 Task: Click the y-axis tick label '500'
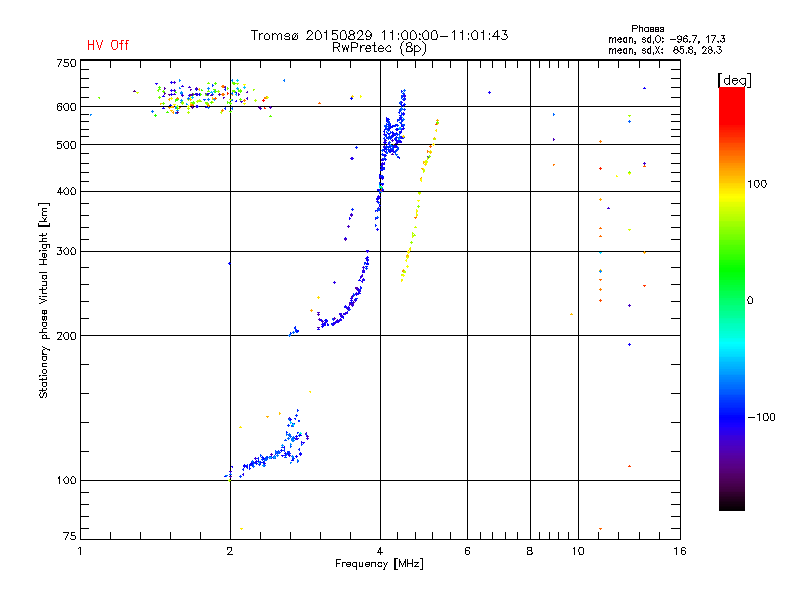point(66,145)
